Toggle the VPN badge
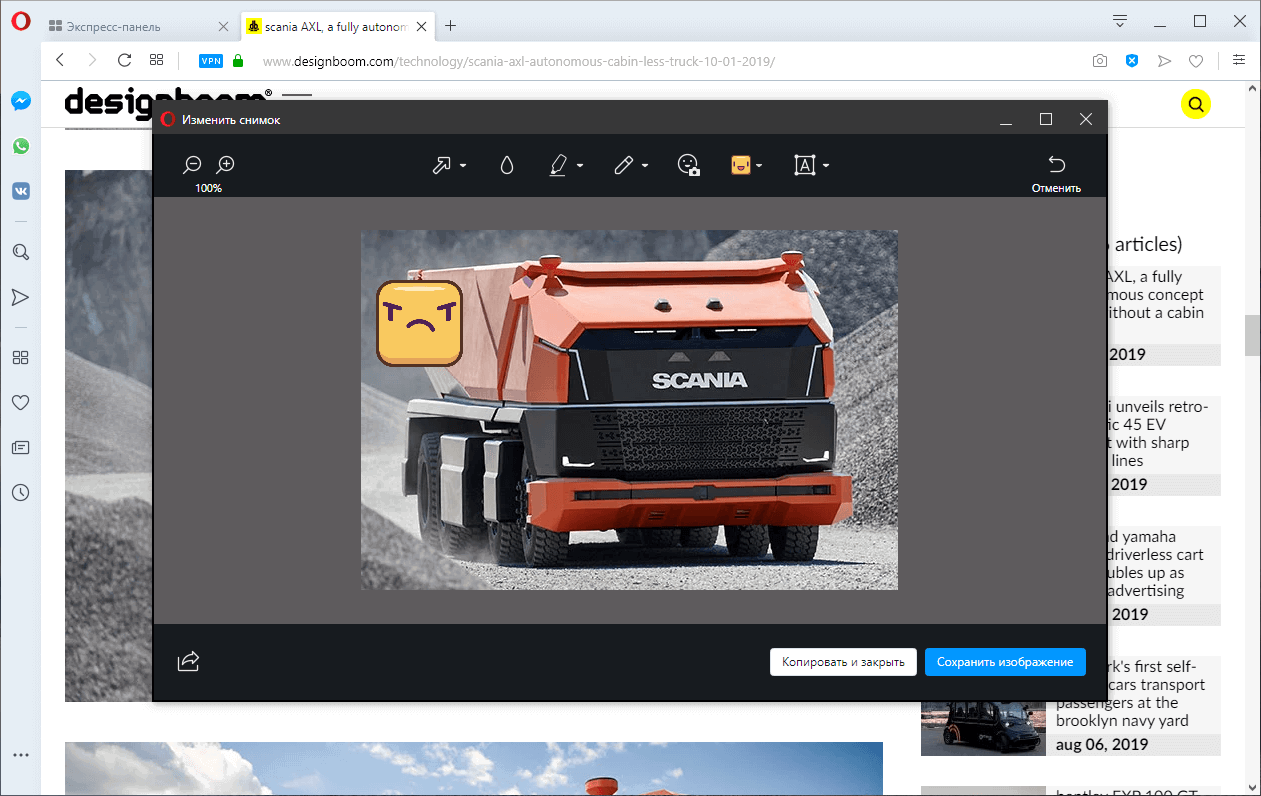1261x796 pixels. click(x=211, y=61)
